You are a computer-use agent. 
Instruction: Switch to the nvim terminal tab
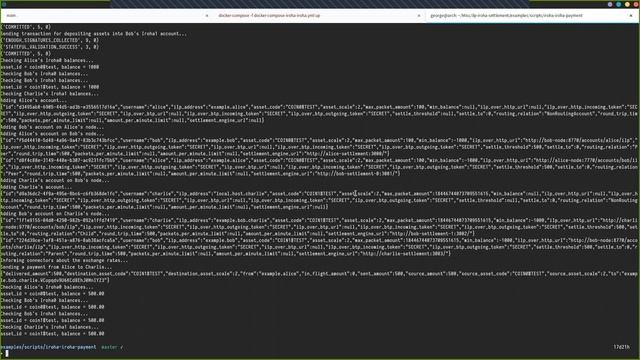click(x=106, y=16)
